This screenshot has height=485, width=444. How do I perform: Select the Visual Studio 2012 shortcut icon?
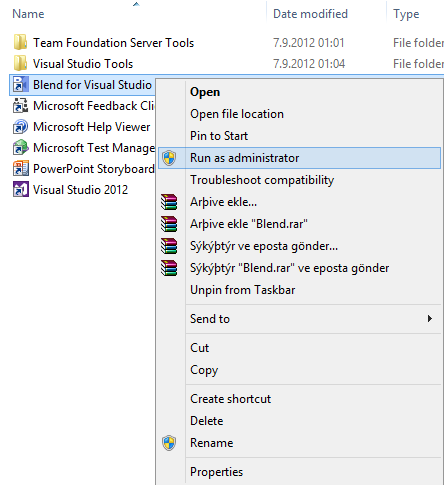click(20, 190)
